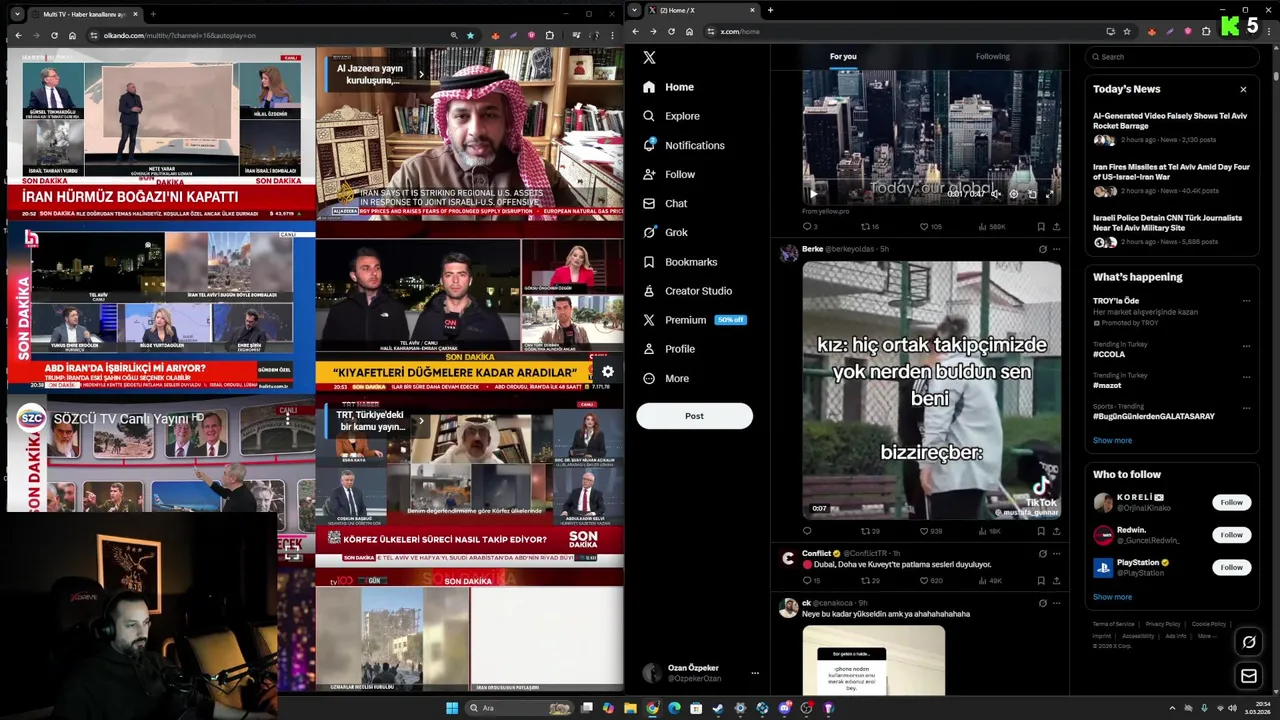Bookmark the Conflict post about Dubai
This screenshot has width=1280, height=720.
1041,580
